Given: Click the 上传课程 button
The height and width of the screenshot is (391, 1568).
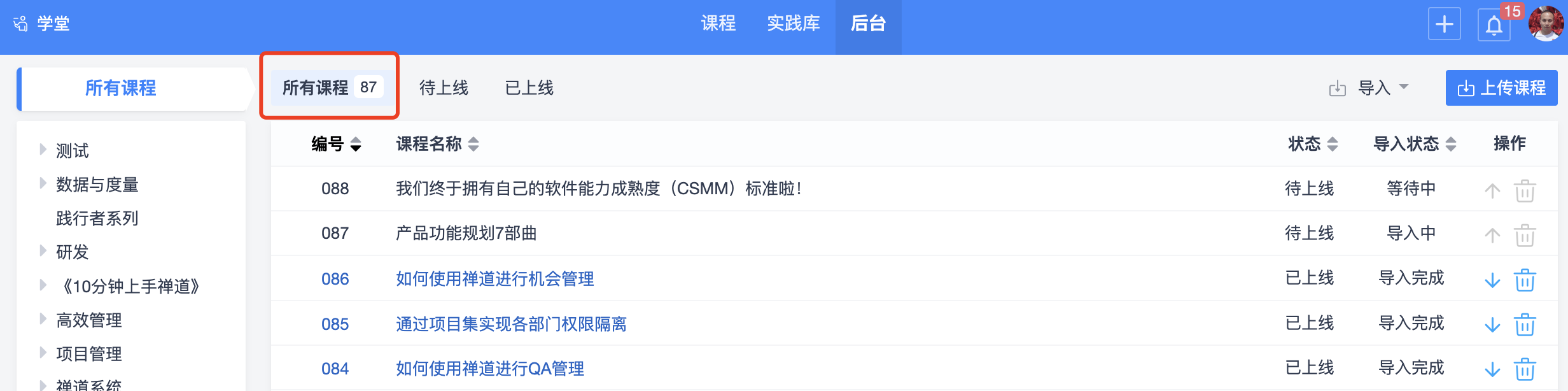Looking at the screenshot, I should (x=1501, y=88).
